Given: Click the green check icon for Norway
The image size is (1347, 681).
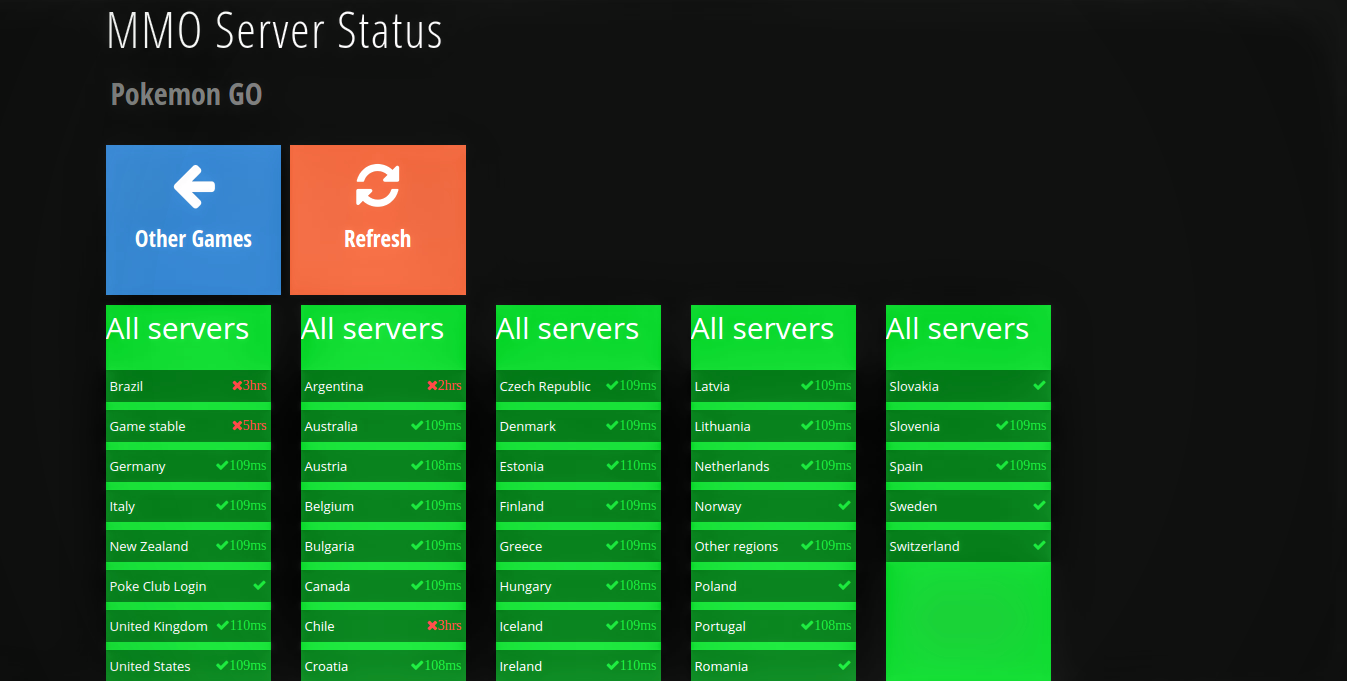Looking at the screenshot, I should pyautogui.click(x=845, y=505).
